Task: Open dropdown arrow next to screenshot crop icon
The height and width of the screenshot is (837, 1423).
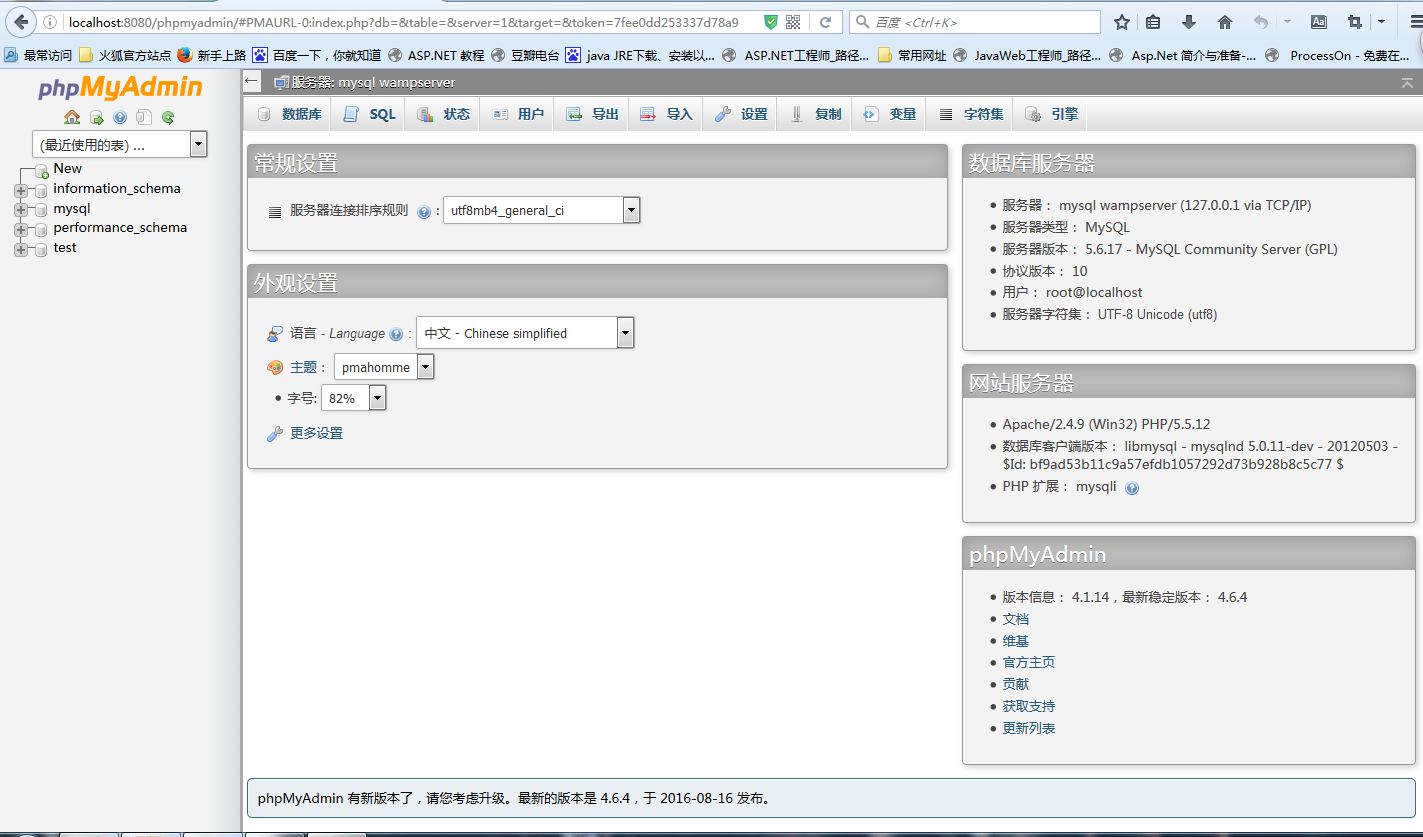Action: 1381,22
